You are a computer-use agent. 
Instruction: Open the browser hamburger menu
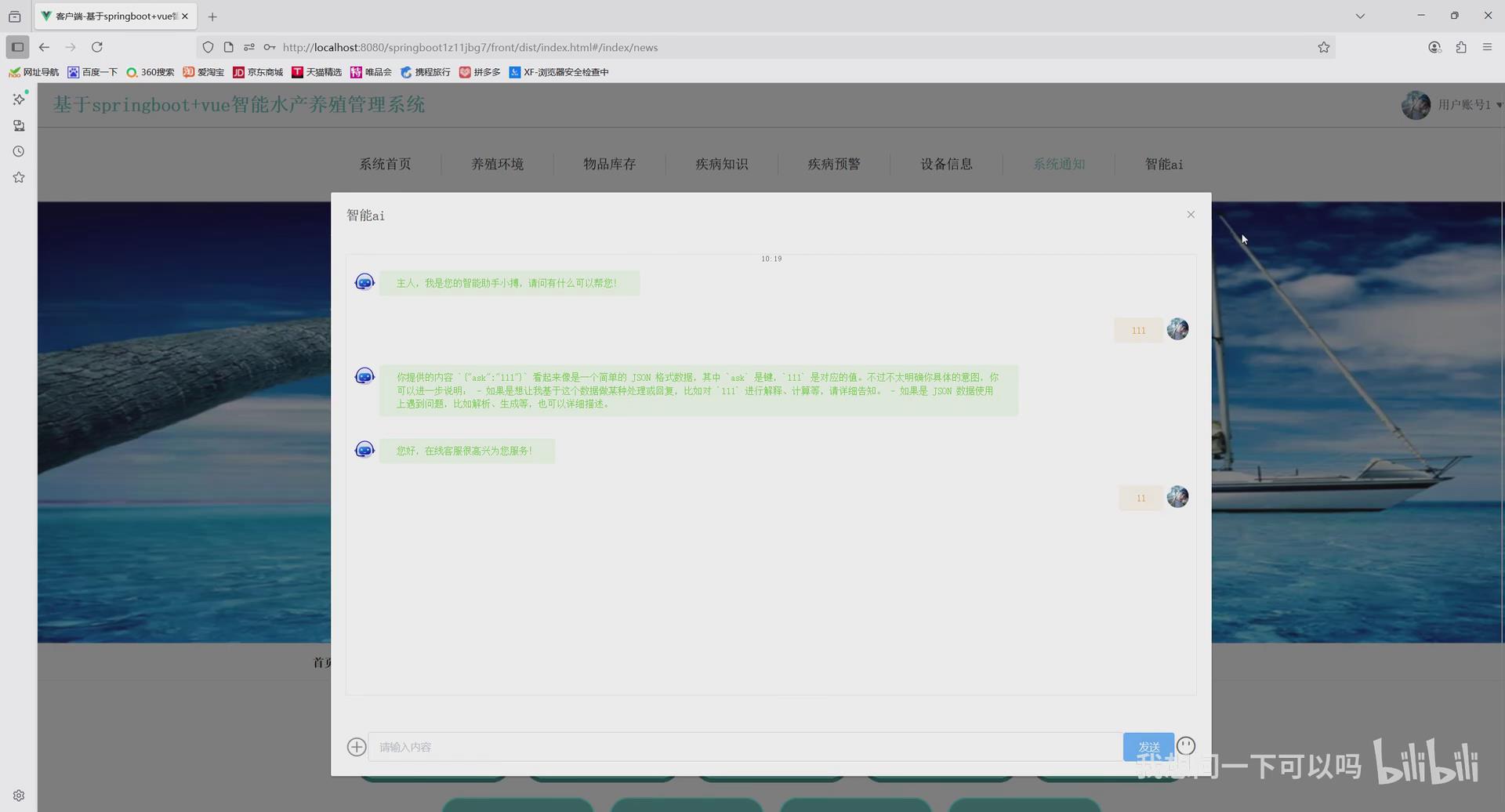[x=1488, y=47]
